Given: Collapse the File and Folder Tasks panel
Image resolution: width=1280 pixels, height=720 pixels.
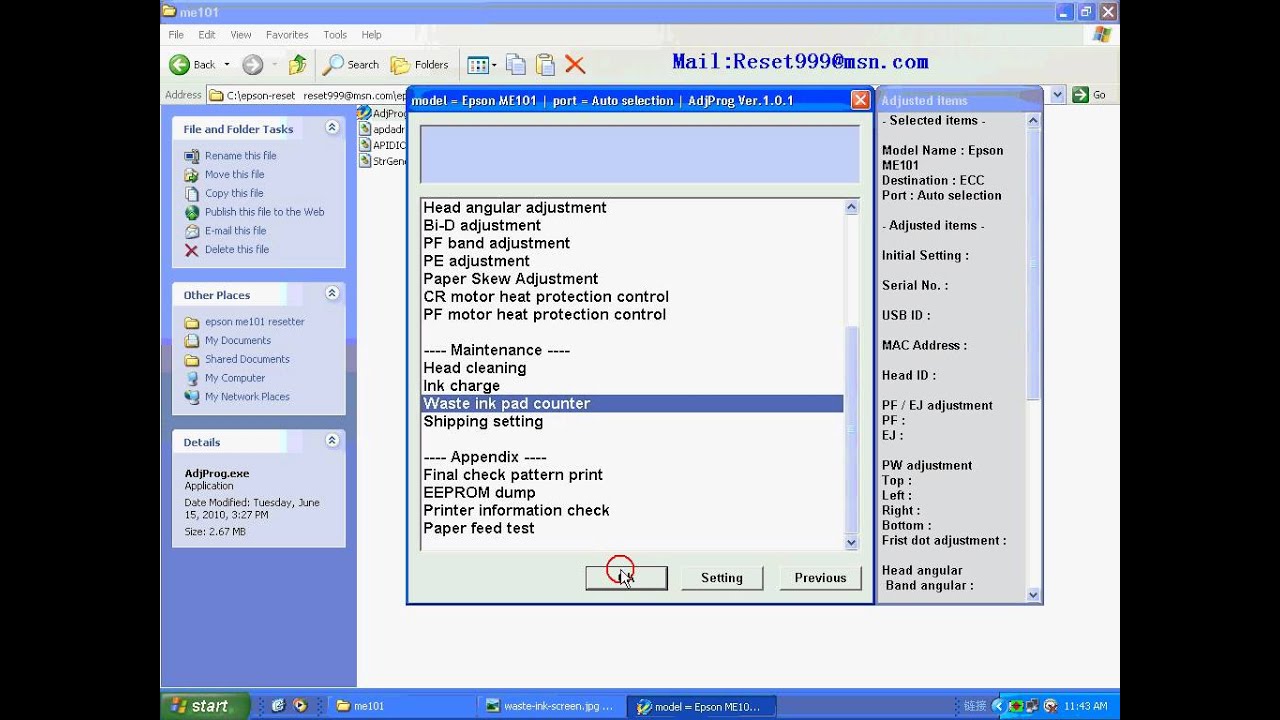Looking at the screenshot, I should coord(332,128).
